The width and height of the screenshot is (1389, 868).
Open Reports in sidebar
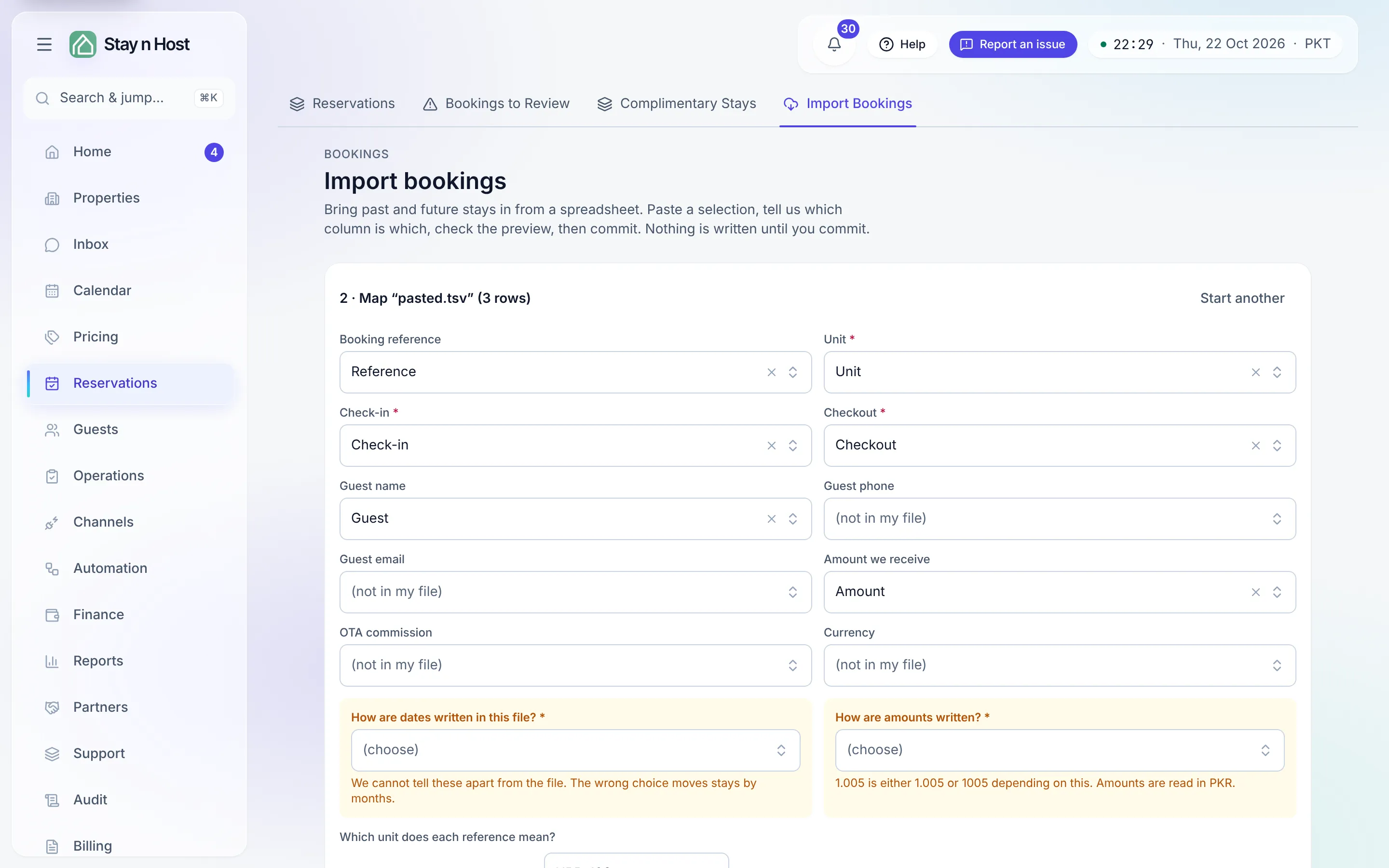[130, 661]
